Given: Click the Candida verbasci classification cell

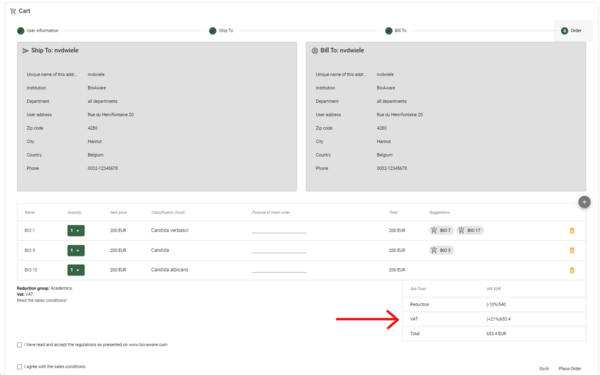Looking at the screenshot, I should click(170, 230).
